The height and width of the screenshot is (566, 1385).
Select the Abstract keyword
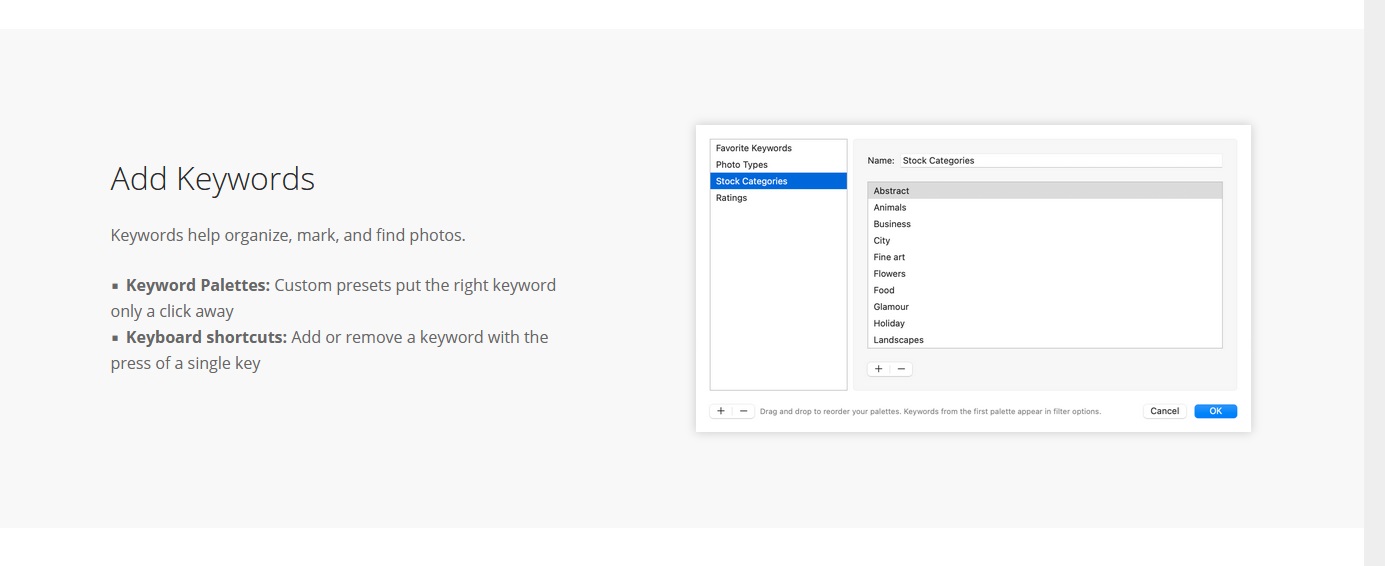coord(891,191)
